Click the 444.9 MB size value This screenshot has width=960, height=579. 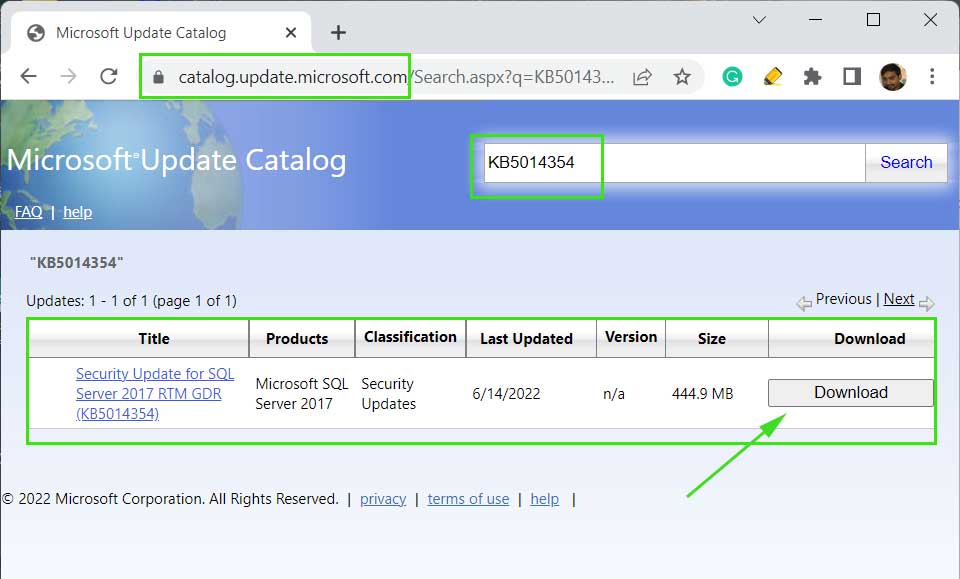tap(702, 394)
